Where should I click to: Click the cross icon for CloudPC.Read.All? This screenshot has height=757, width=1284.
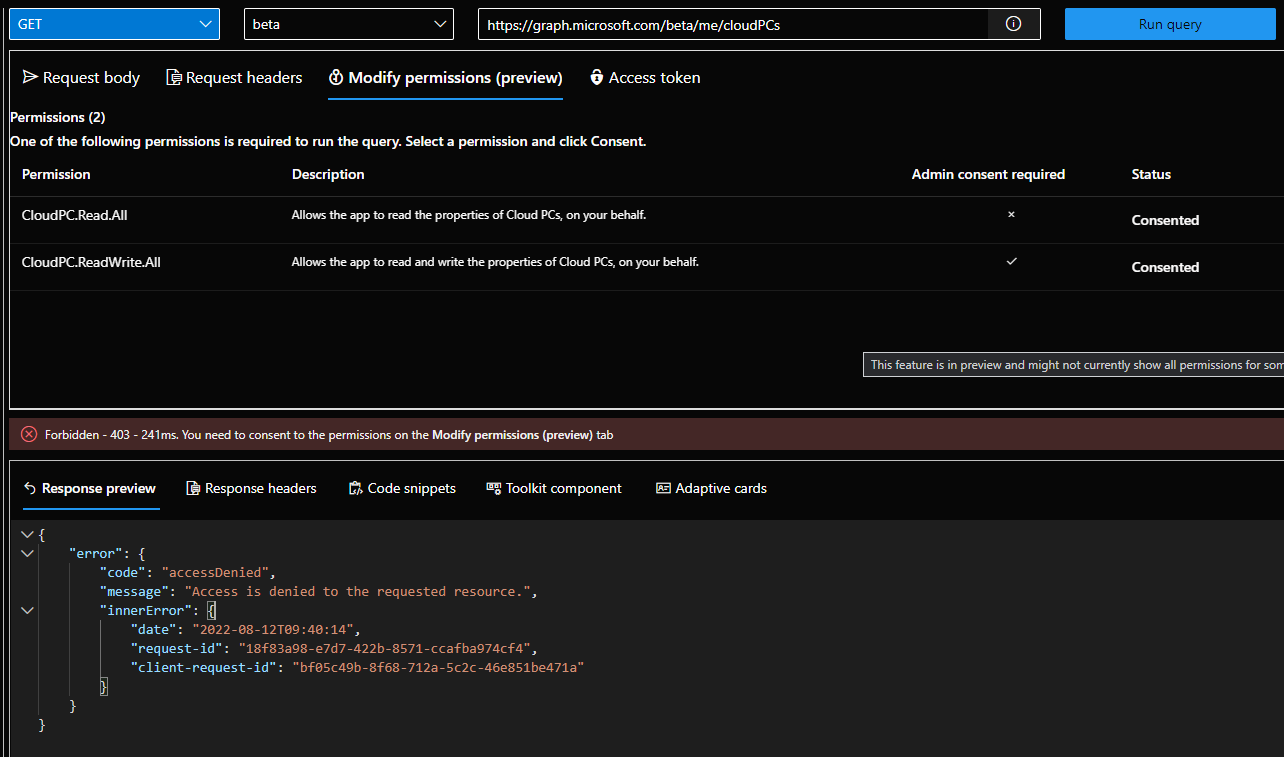[x=1011, y=214]
